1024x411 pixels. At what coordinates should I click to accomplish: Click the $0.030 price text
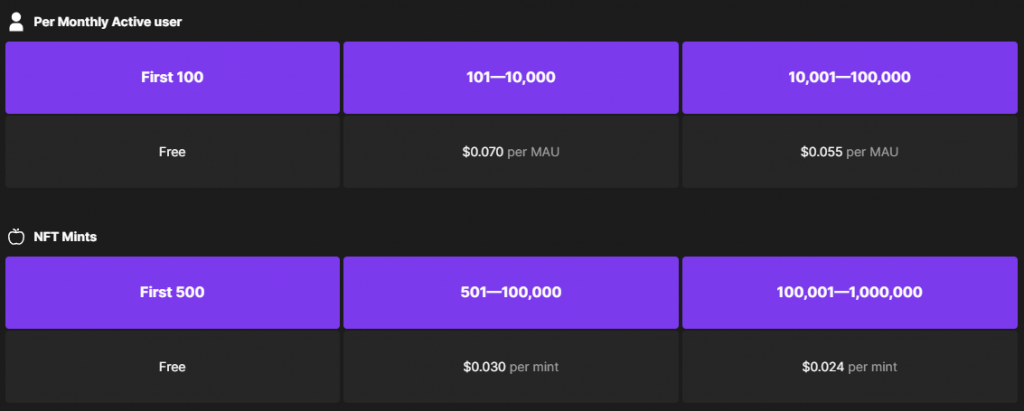point(485,367)
